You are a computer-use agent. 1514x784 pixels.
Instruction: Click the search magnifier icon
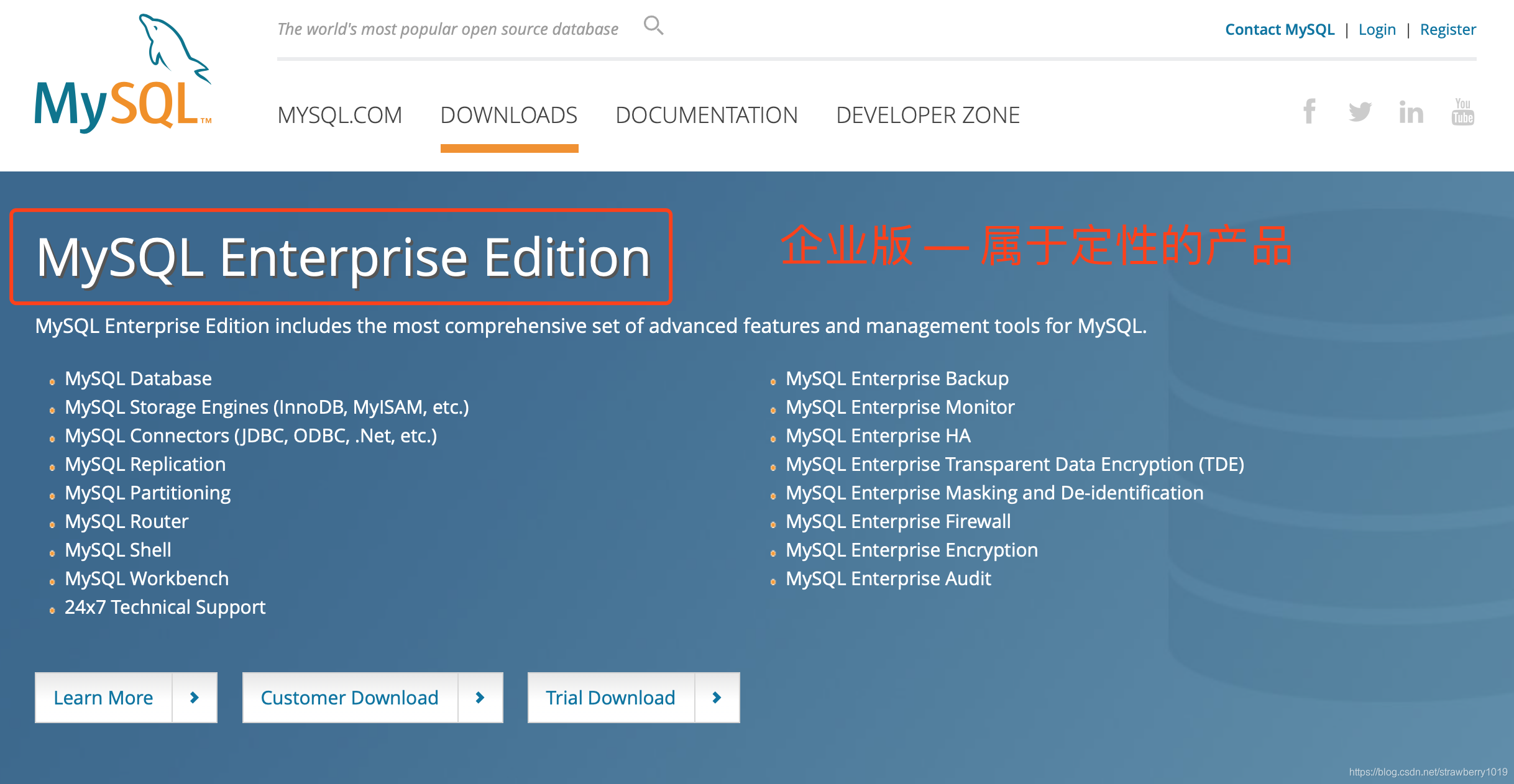[x=653, y=25]
